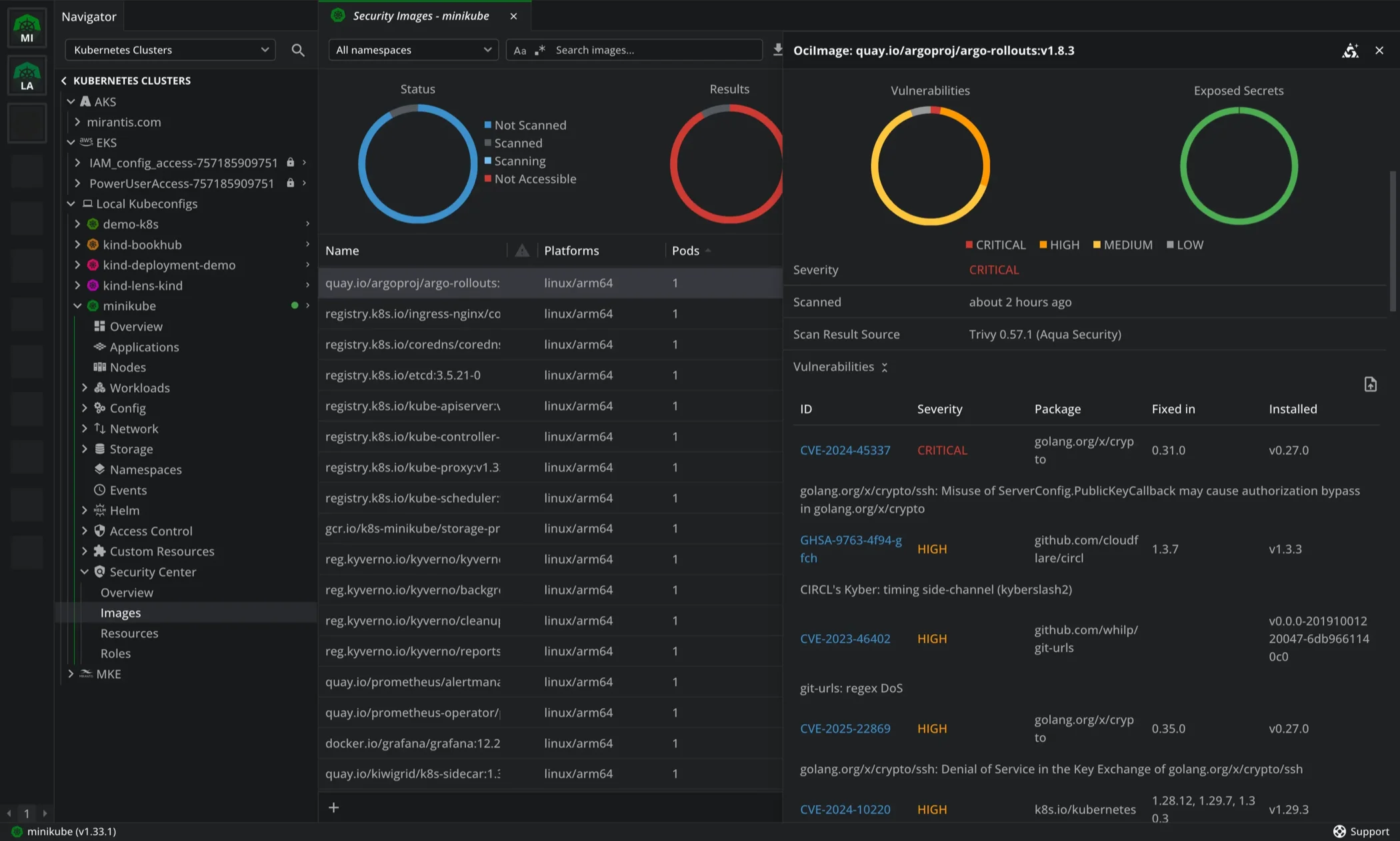
Task: Expand the MKE group
Action: [71, 674]
